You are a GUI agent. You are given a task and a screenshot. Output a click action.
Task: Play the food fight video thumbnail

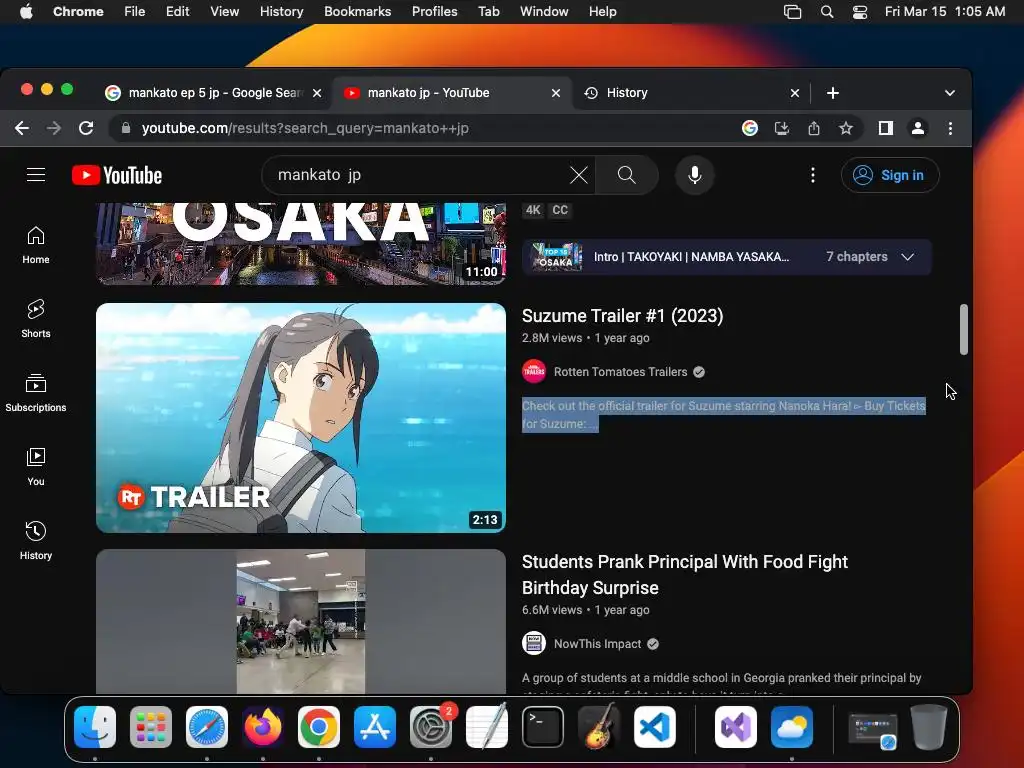coord(301,621)
